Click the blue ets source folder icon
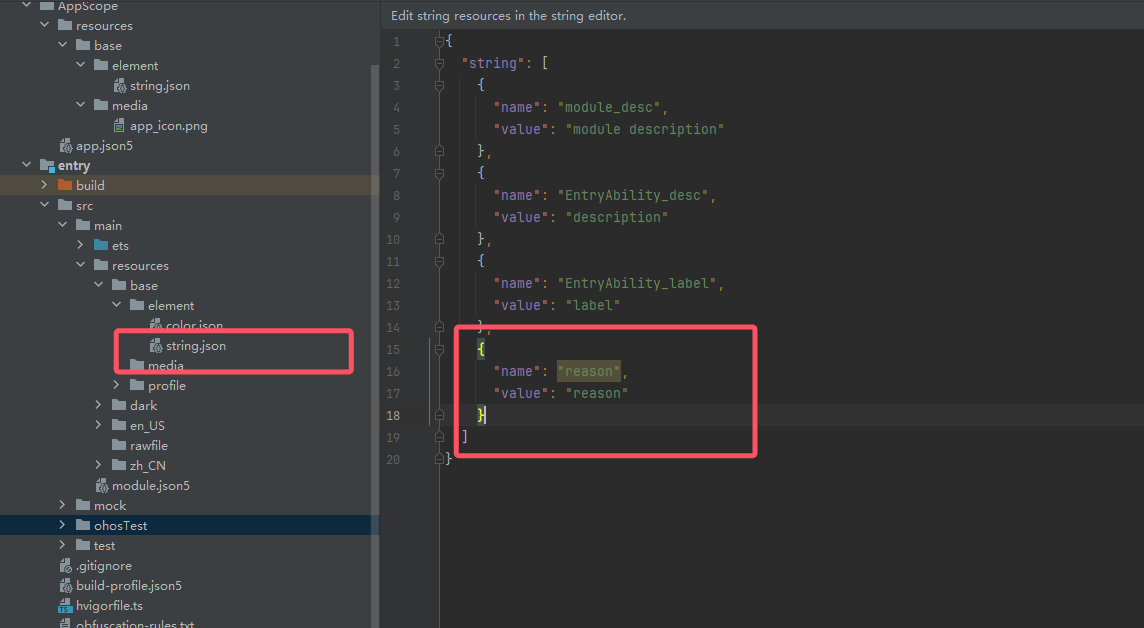This screenshot has height=628, width=1144. coord(101,245)
